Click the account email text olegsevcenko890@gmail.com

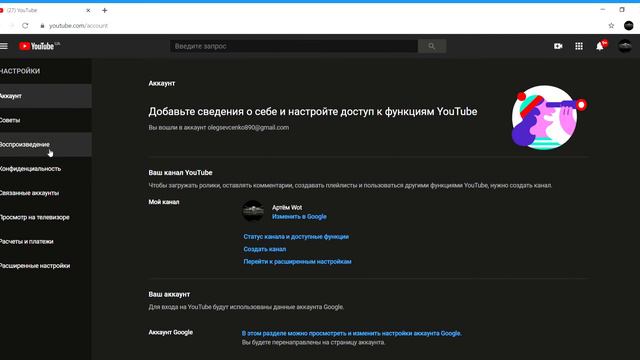[248, 127]
